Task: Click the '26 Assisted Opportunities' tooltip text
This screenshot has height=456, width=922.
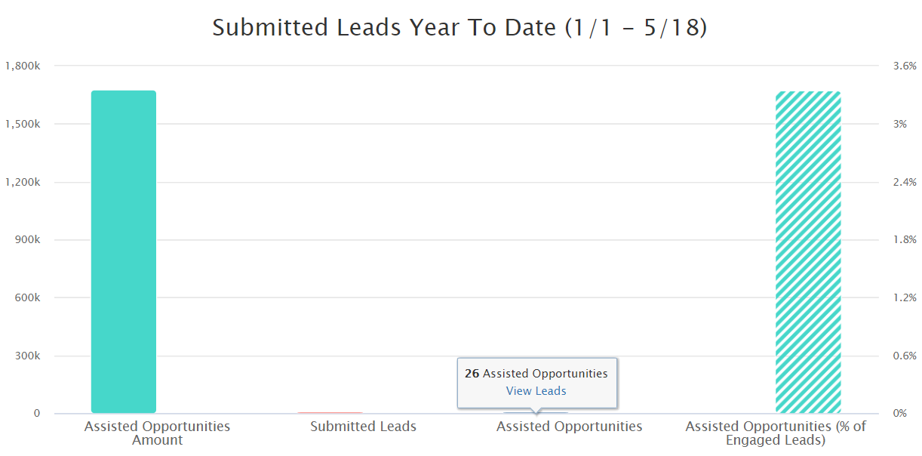Action: (536, 374)
